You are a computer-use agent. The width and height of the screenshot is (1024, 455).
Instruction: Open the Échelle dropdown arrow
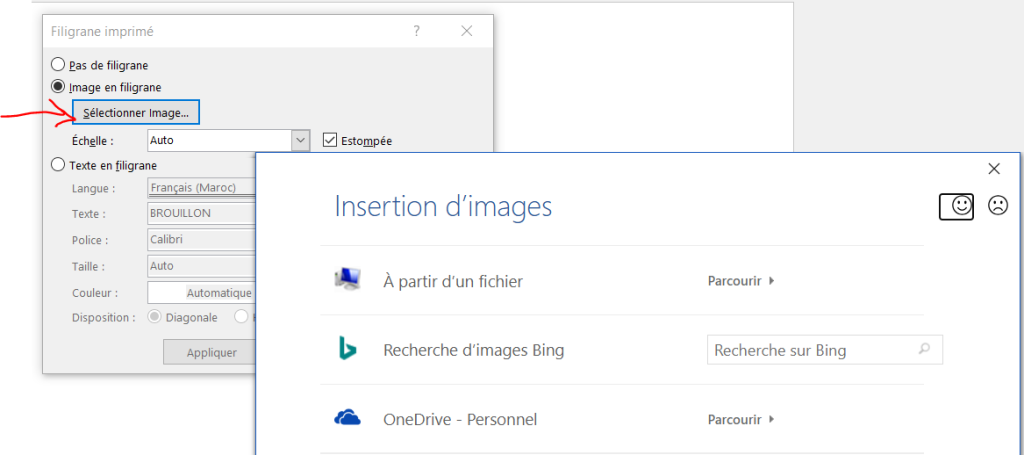pos(300,140)
